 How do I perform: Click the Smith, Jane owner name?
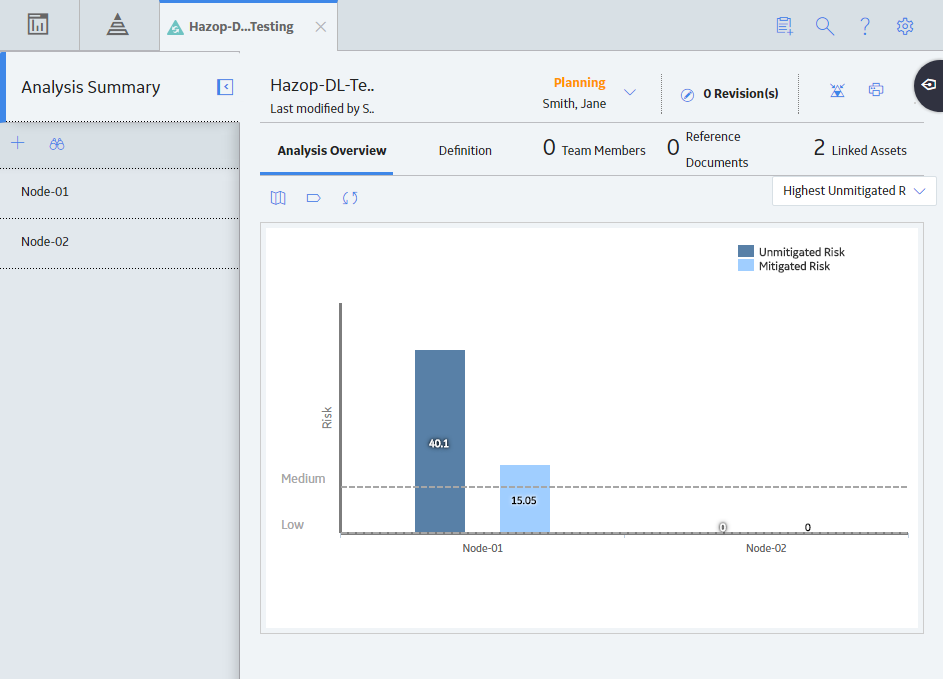point(574,104)
